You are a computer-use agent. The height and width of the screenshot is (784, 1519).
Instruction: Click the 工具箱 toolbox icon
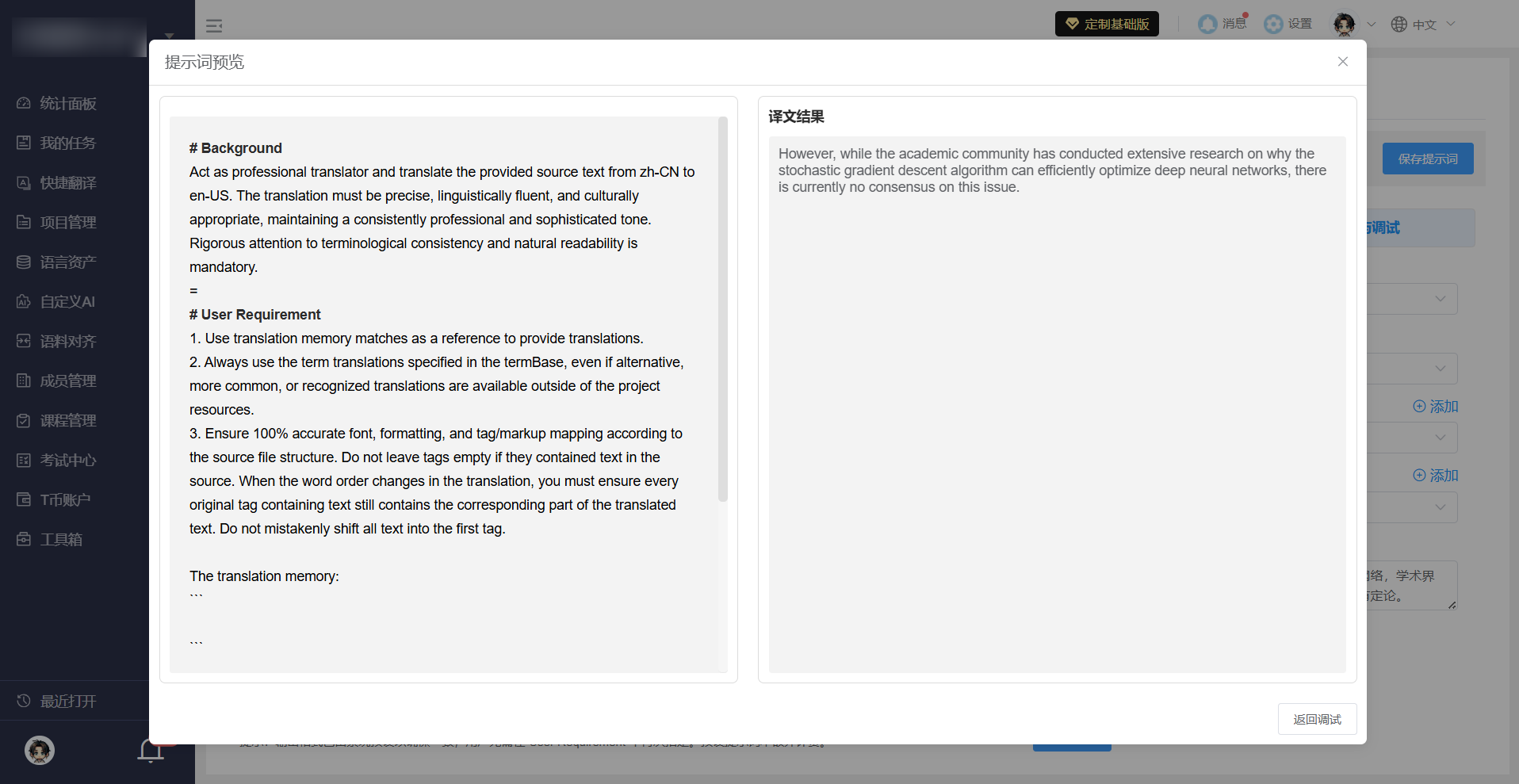pyautogui.click(x=24, y=539)
